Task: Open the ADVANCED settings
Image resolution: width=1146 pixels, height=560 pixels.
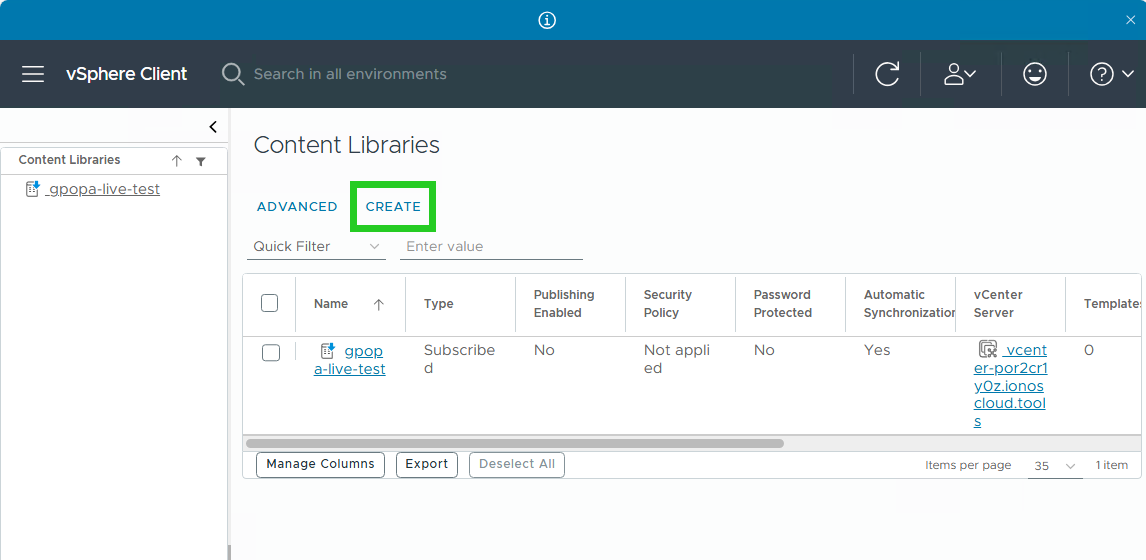Action: pyautogui.click(x=297, y=207)
